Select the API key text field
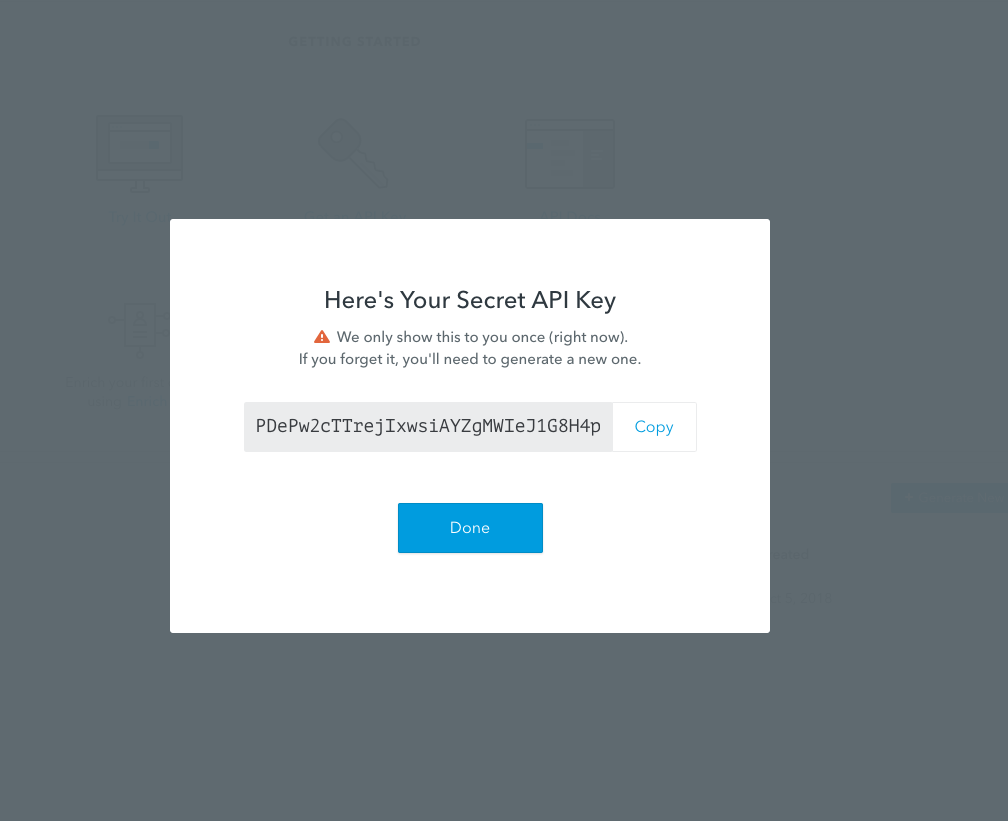The height and width of the screenshot is (821, 1008). tap(428, 427)
